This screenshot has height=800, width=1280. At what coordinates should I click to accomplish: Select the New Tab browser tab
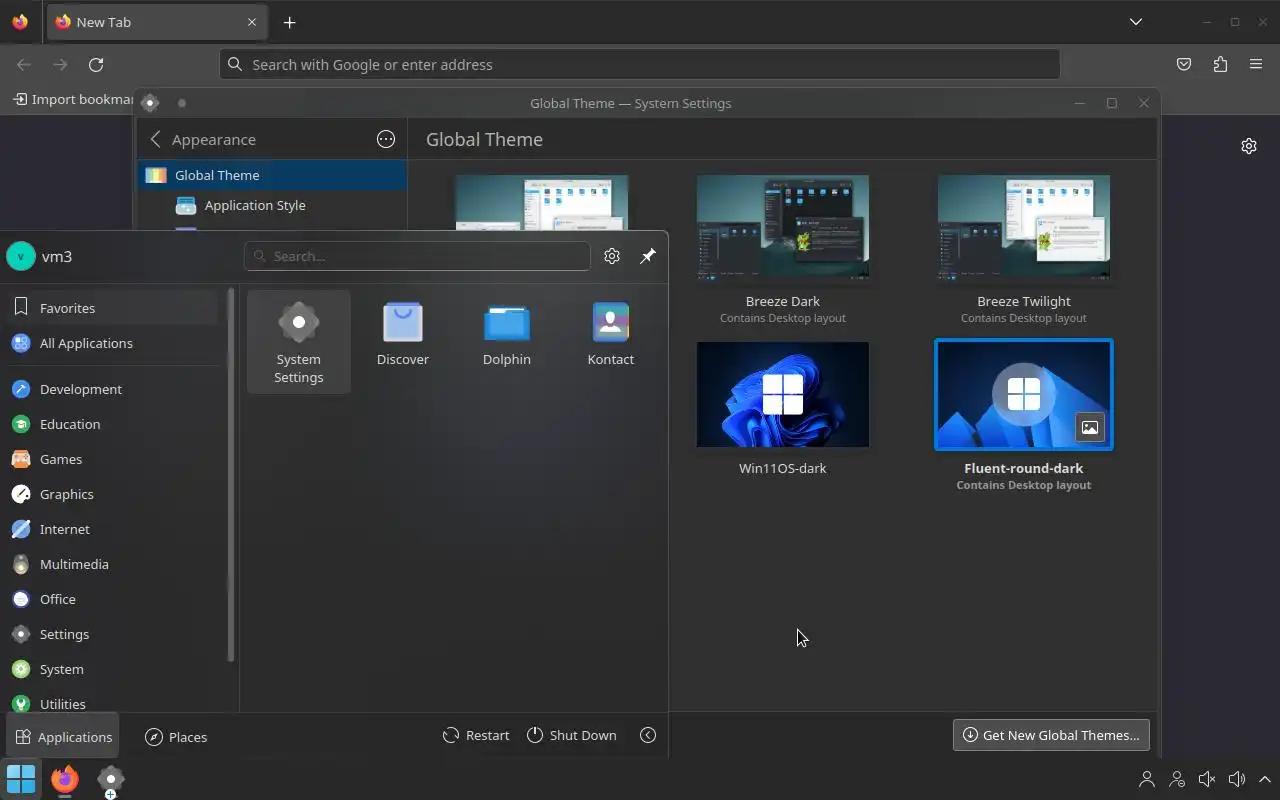(157, 22)
